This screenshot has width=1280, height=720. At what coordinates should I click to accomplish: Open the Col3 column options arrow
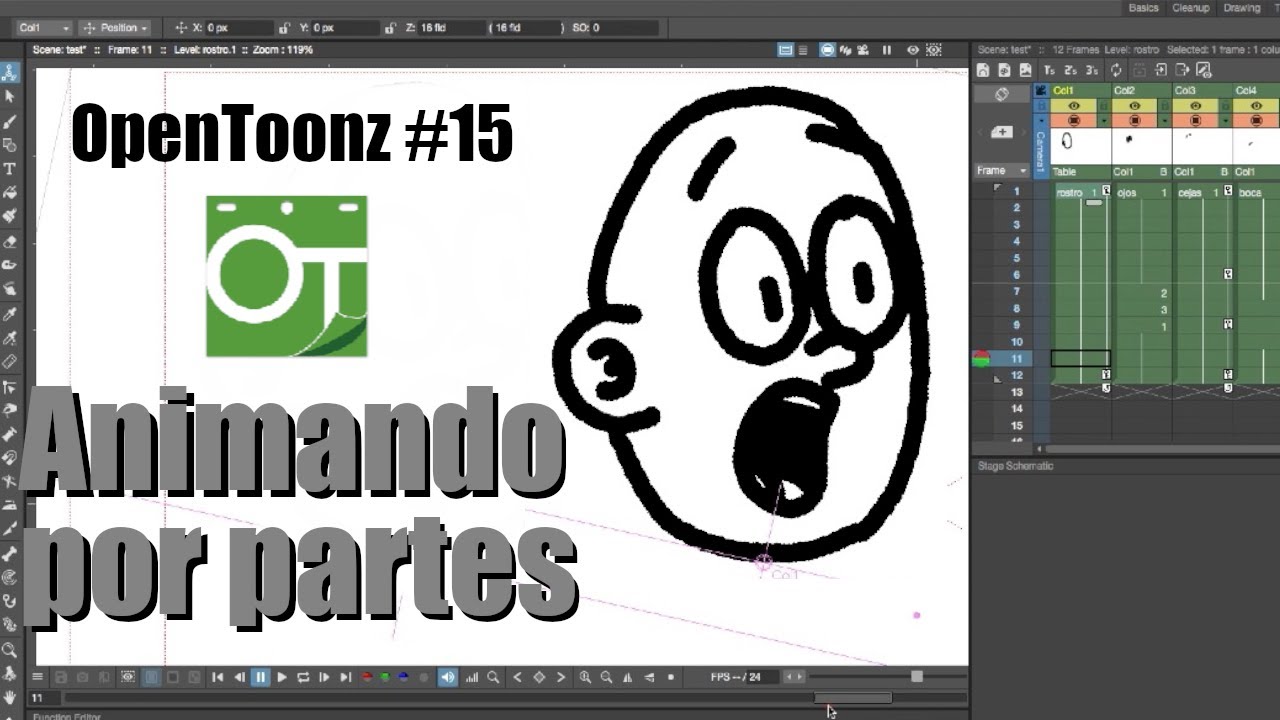click(1225, 120)
